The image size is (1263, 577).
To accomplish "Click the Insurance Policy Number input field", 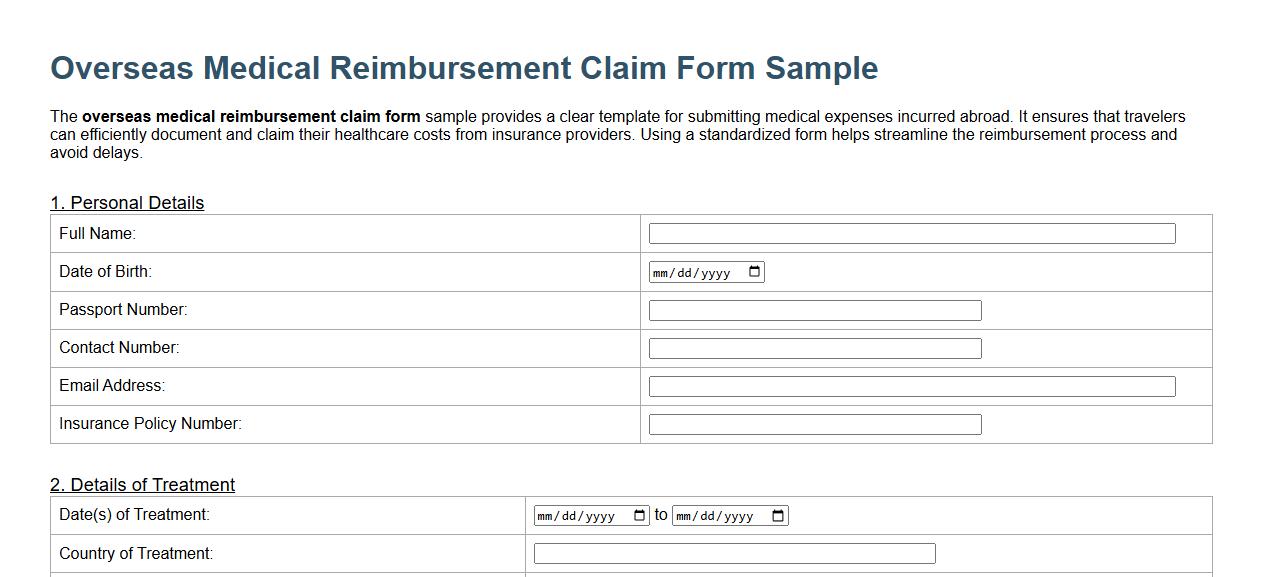I will (x=814, y=423).
